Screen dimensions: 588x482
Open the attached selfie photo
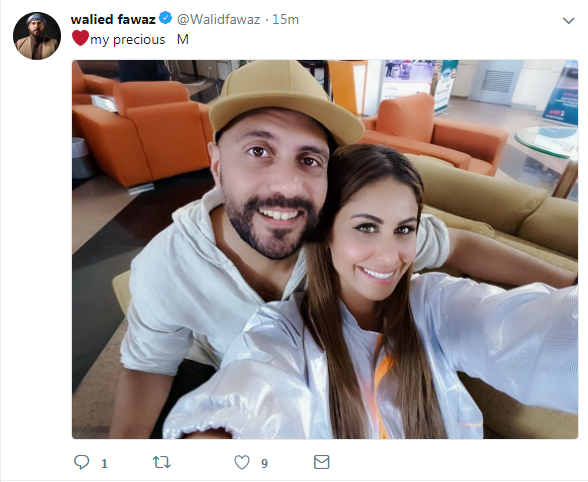(325, 249)
